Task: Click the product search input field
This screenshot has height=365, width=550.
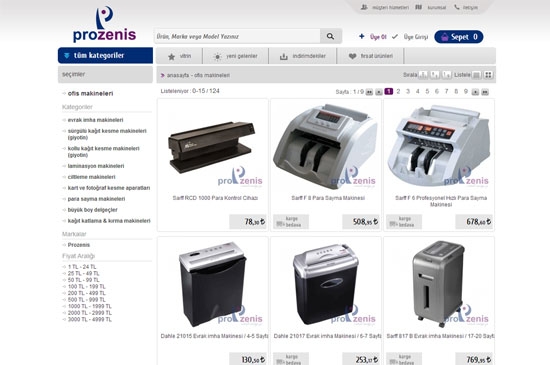Action: click(x=237, y=36)
